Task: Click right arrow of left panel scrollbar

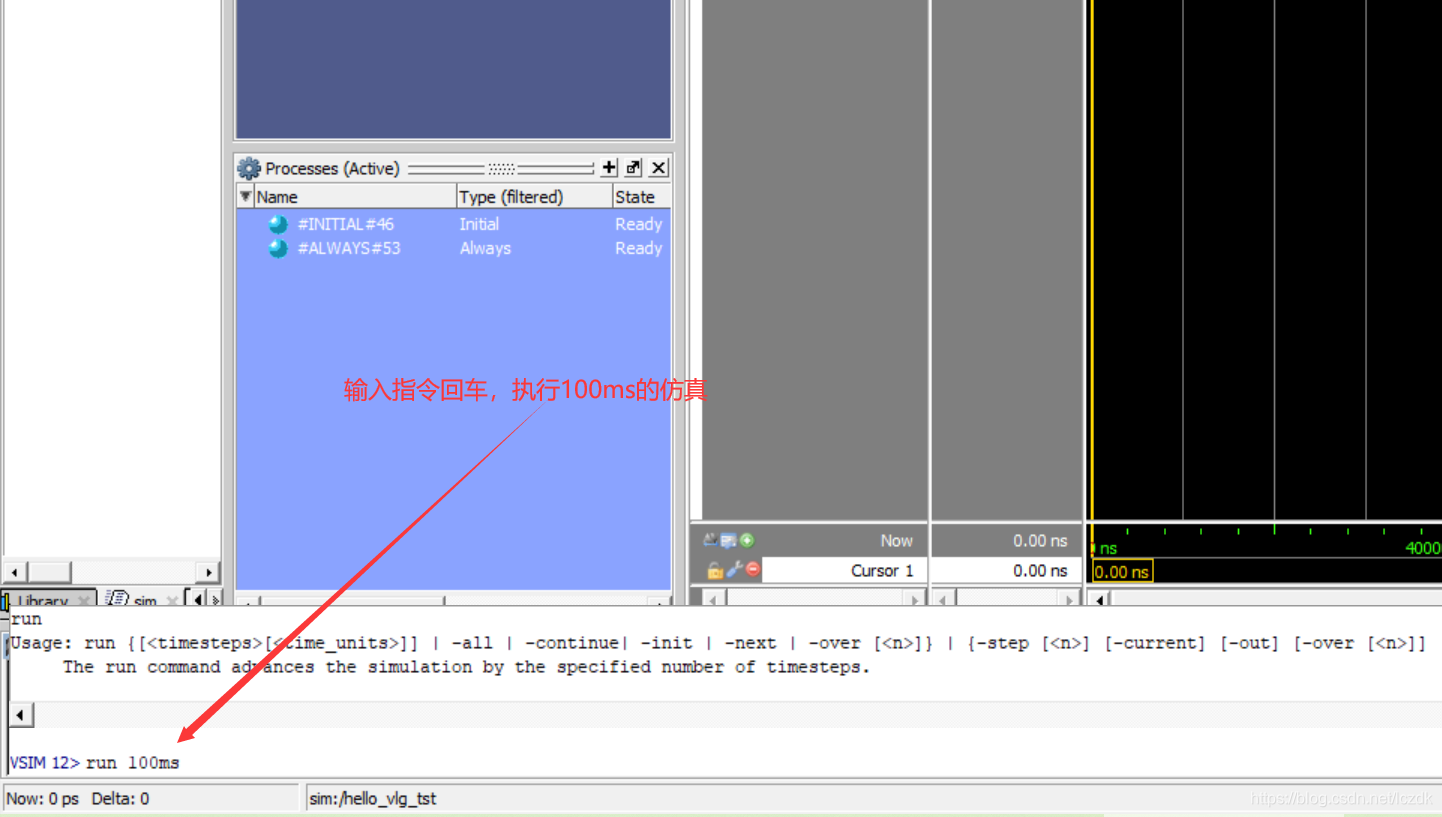Action: tap(208, 572)
